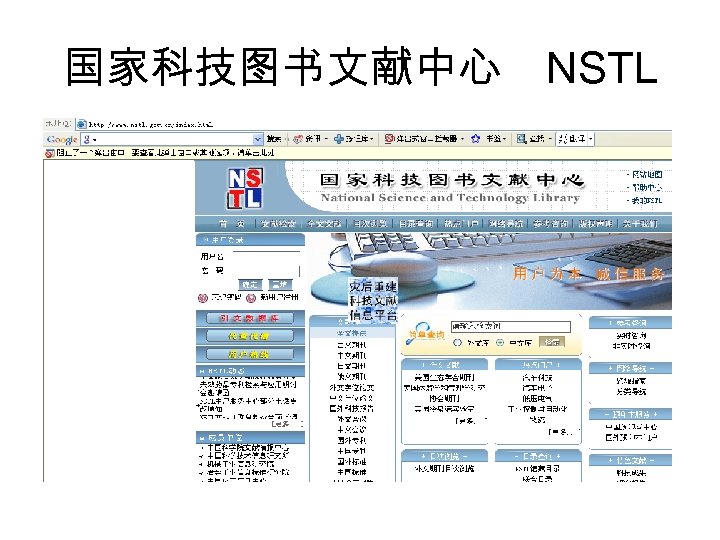Open the popup blocker dropdown arrow on Google toolbar

[462, 139]
